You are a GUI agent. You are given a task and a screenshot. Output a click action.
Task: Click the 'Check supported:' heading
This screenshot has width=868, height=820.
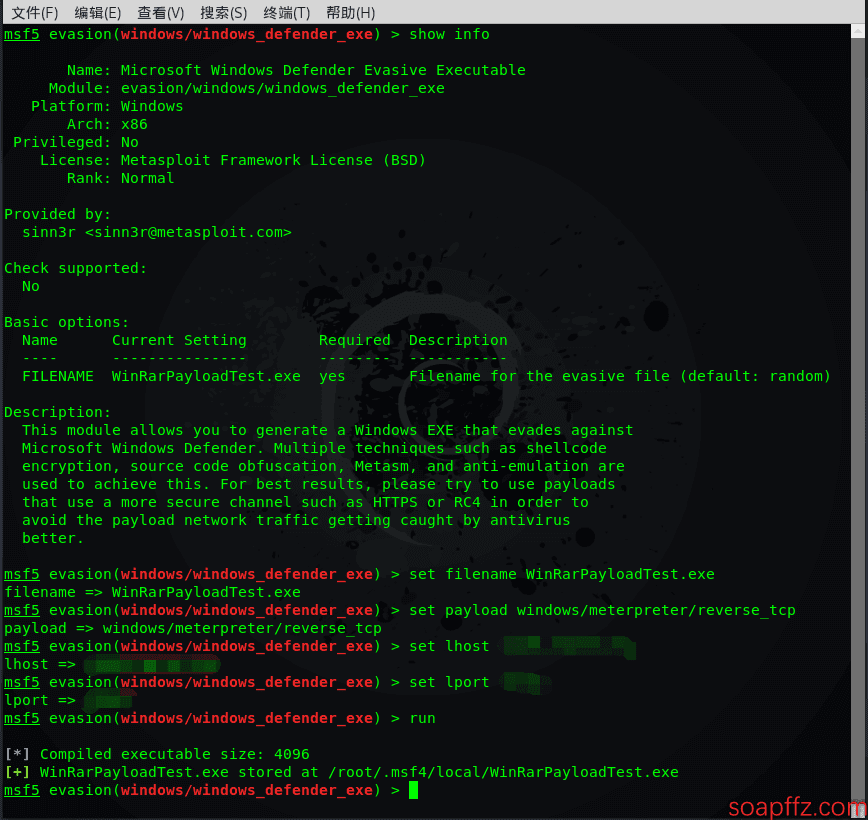[x=76, y=269]
